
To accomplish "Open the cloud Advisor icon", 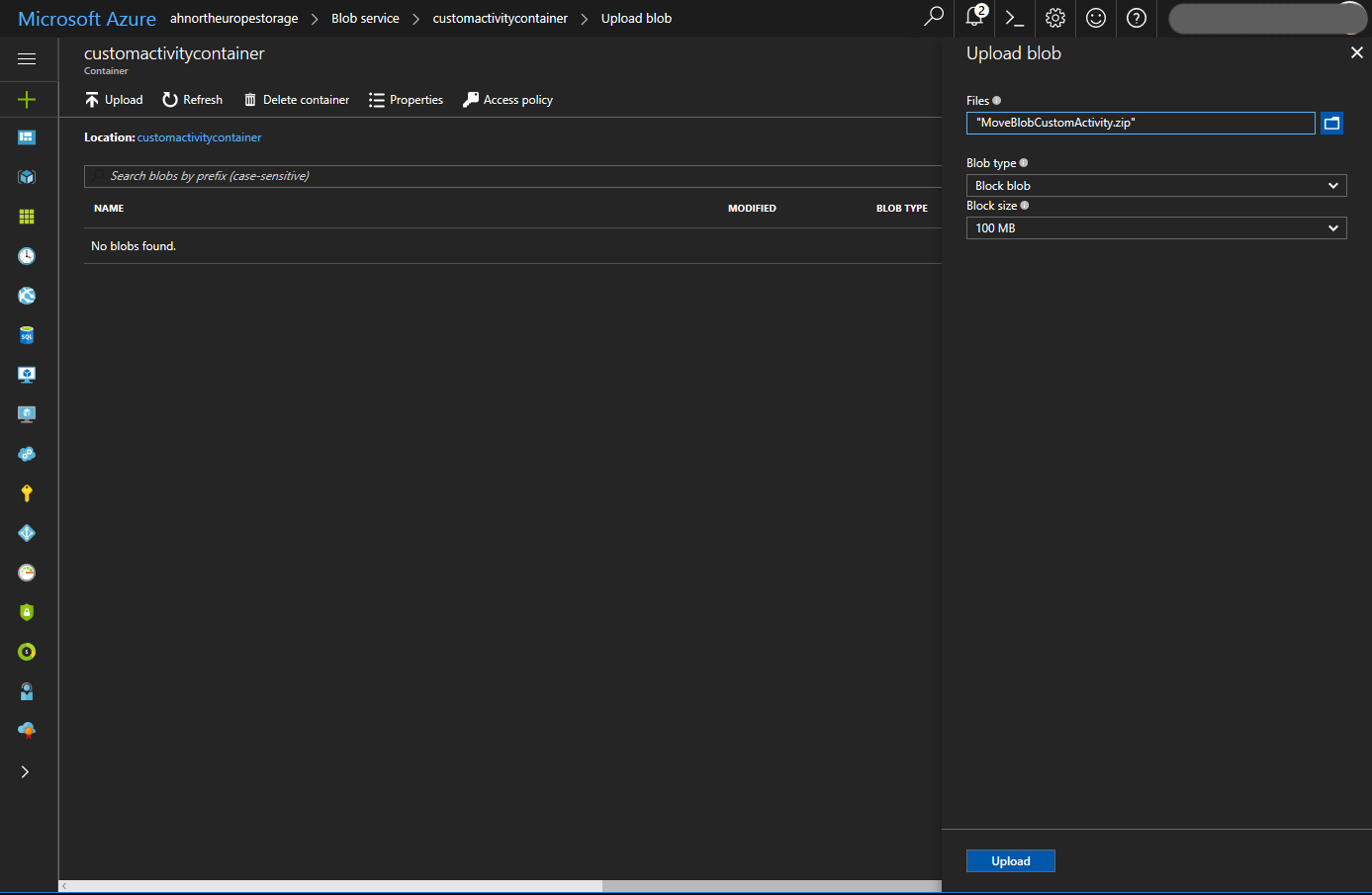I will 27,731.
